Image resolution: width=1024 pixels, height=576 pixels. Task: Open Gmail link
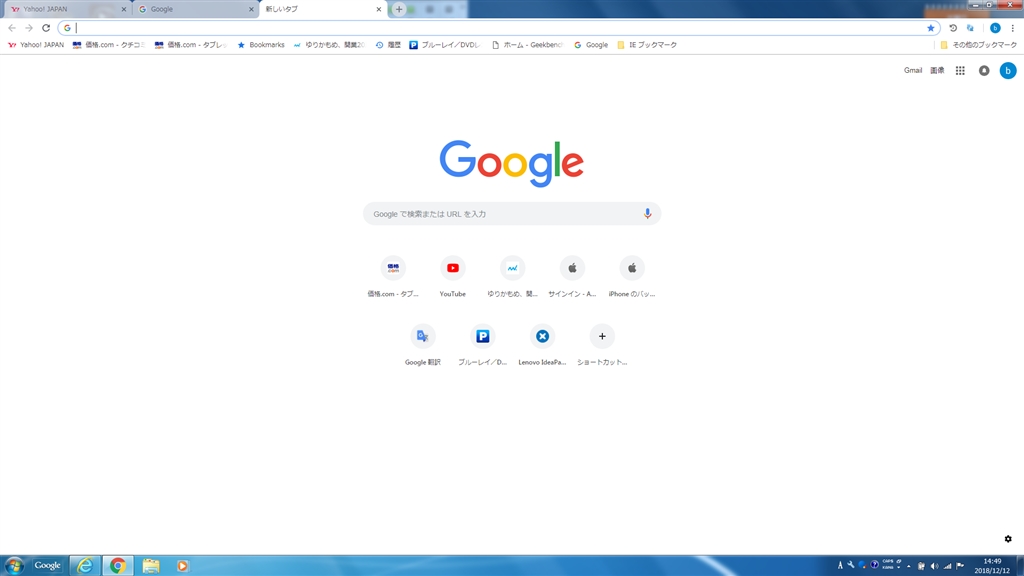point(912,71)
